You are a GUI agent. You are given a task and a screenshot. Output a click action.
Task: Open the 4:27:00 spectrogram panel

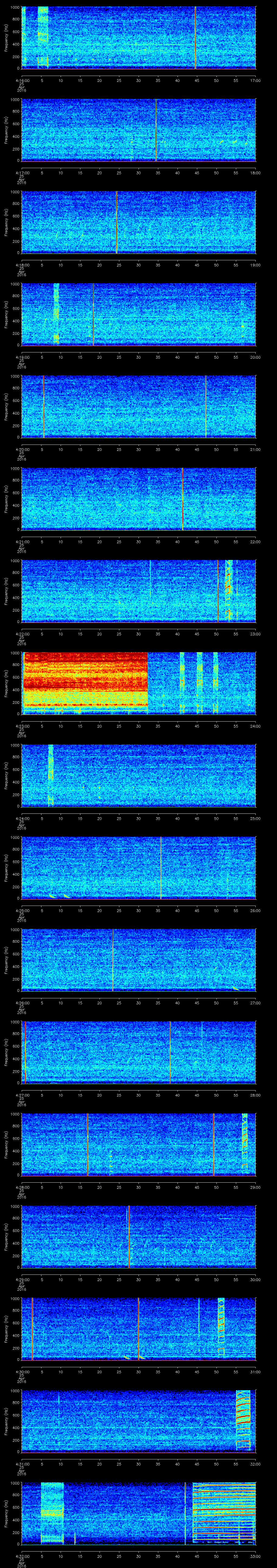point(138,1052)
